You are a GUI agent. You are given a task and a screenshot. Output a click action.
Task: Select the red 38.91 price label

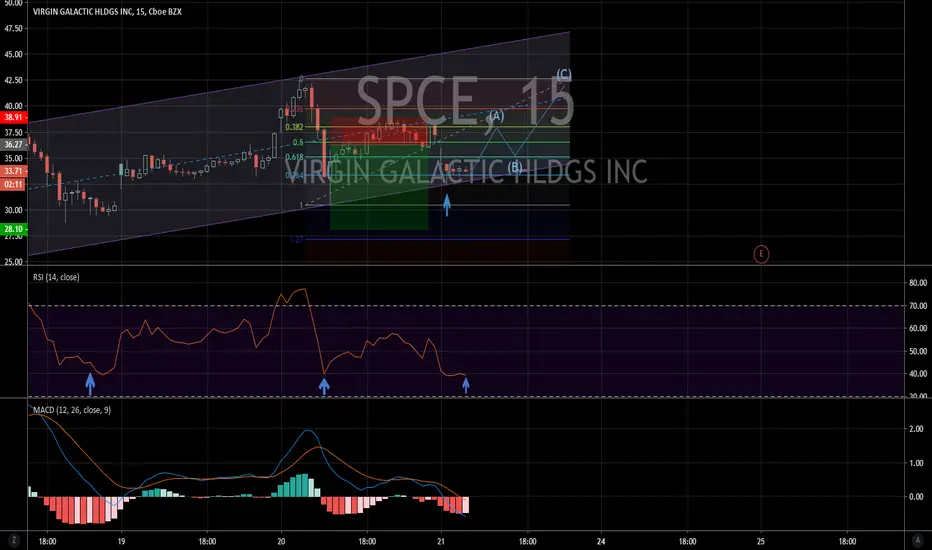click(13, 117)
